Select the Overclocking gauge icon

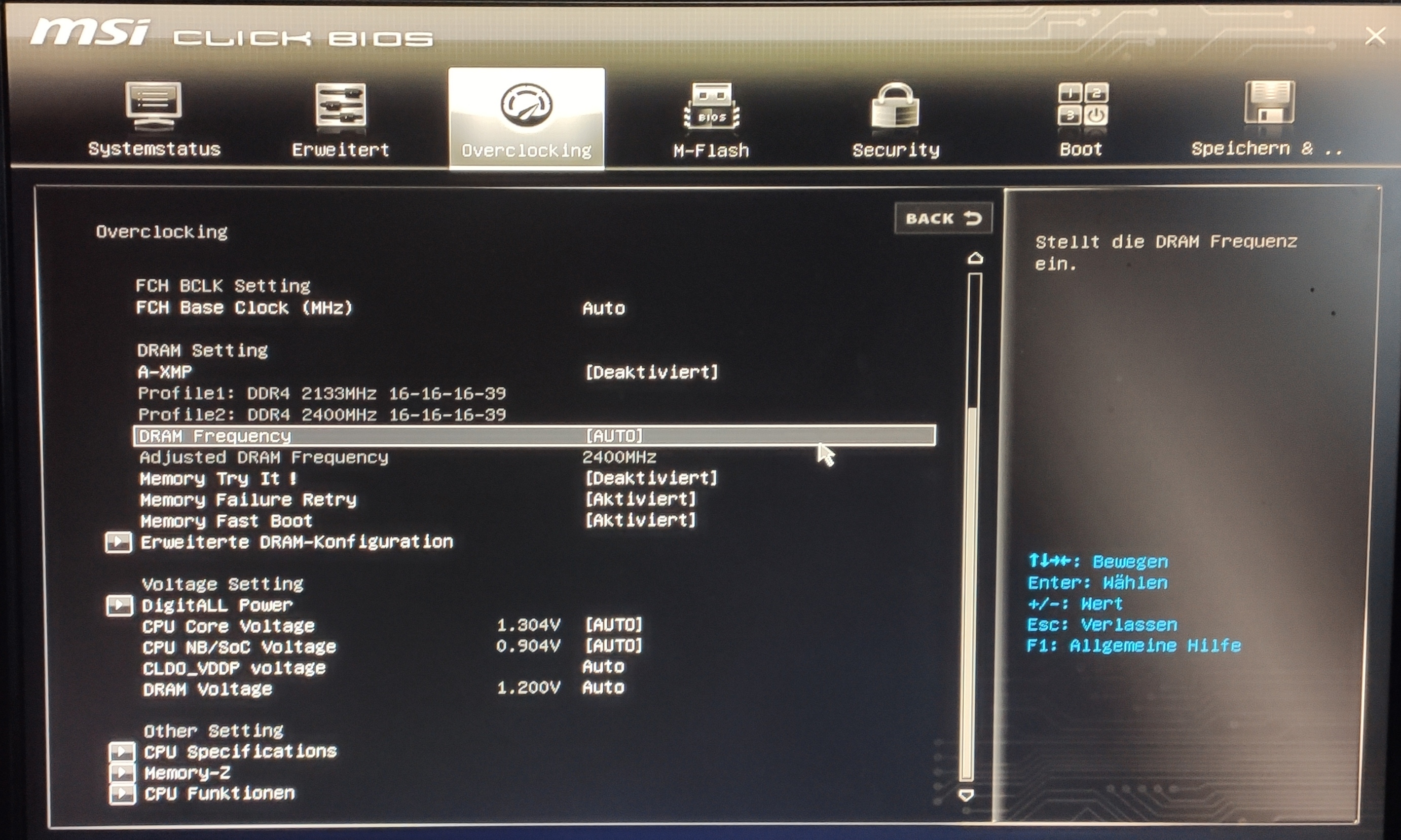[526, 106]
